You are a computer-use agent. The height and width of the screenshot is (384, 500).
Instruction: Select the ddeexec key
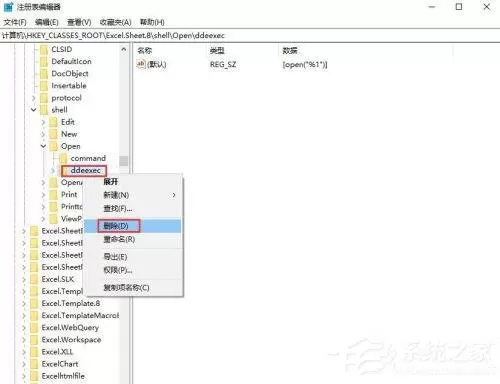(x=86, y=170)
